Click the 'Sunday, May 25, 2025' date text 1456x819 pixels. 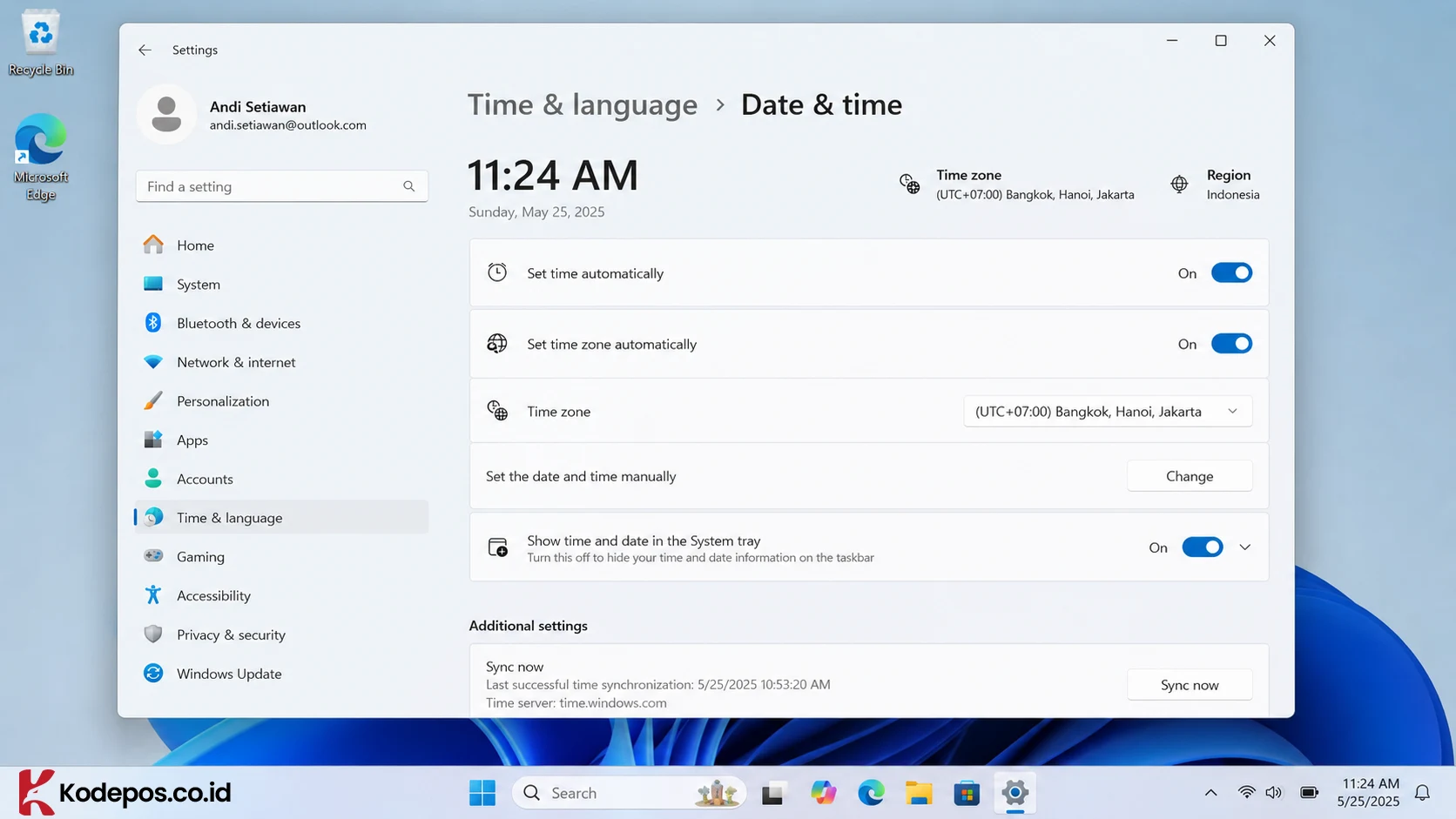(536, 211)
